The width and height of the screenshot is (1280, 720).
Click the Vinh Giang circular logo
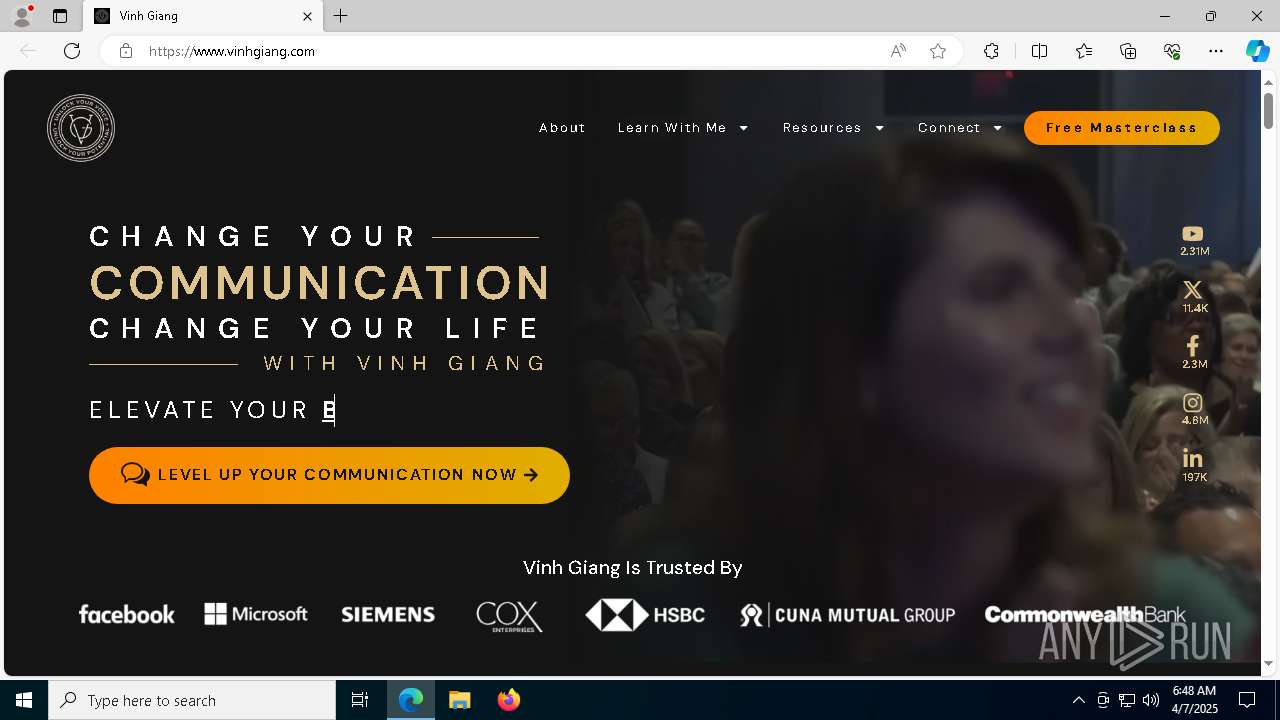pyautogui.click(x=81, y=128)
